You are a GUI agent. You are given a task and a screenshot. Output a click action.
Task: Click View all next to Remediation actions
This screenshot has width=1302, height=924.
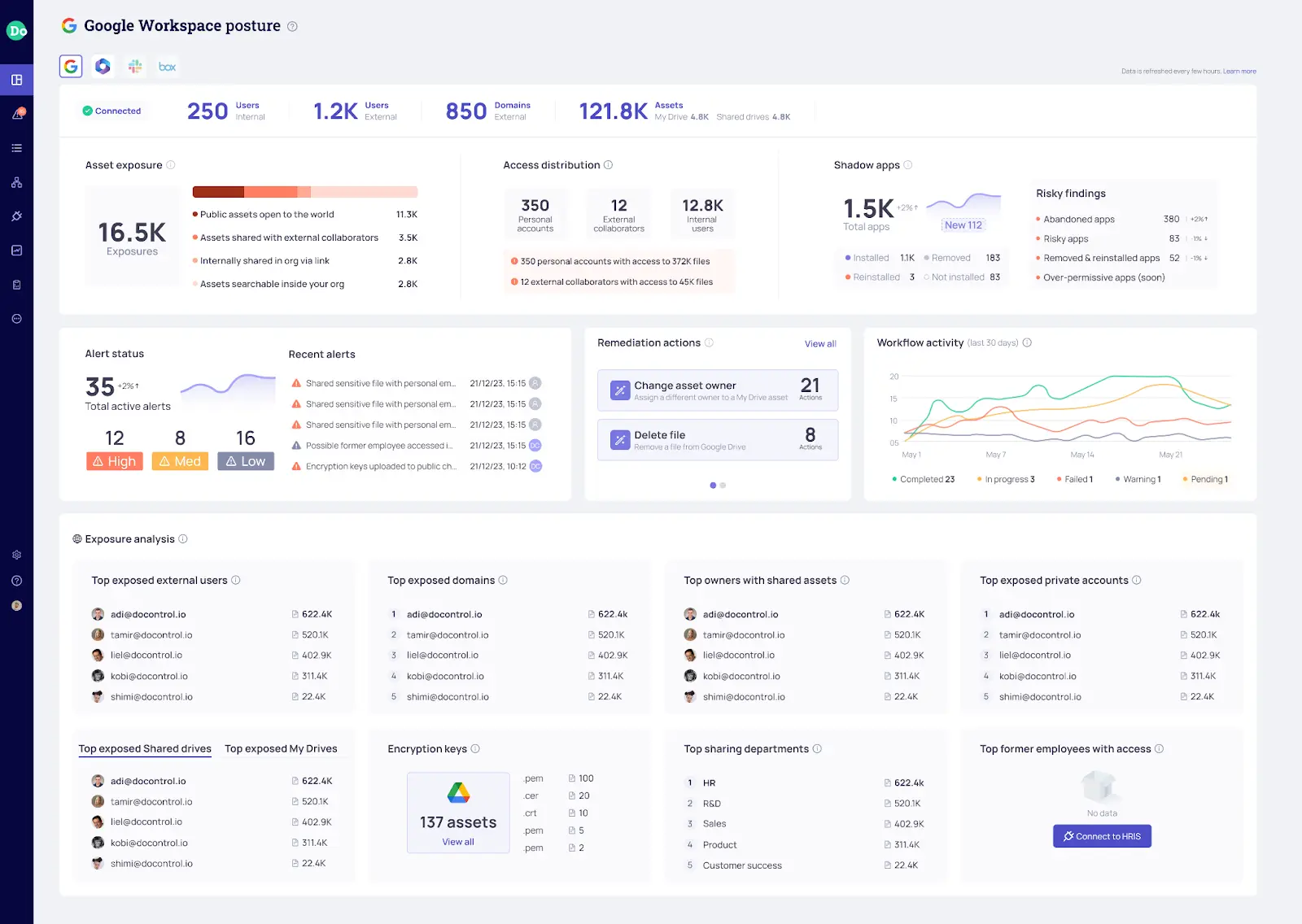tap(820, 343)
